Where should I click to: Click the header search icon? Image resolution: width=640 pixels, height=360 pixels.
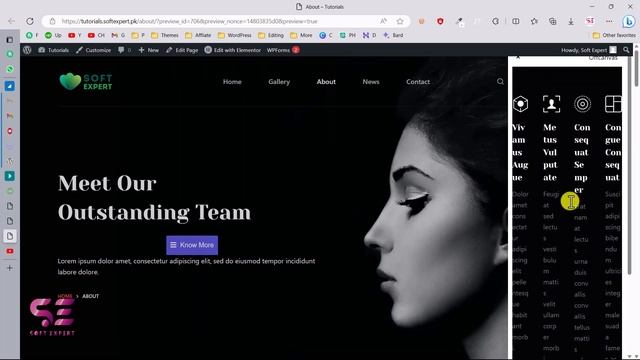tap(500, 82)
